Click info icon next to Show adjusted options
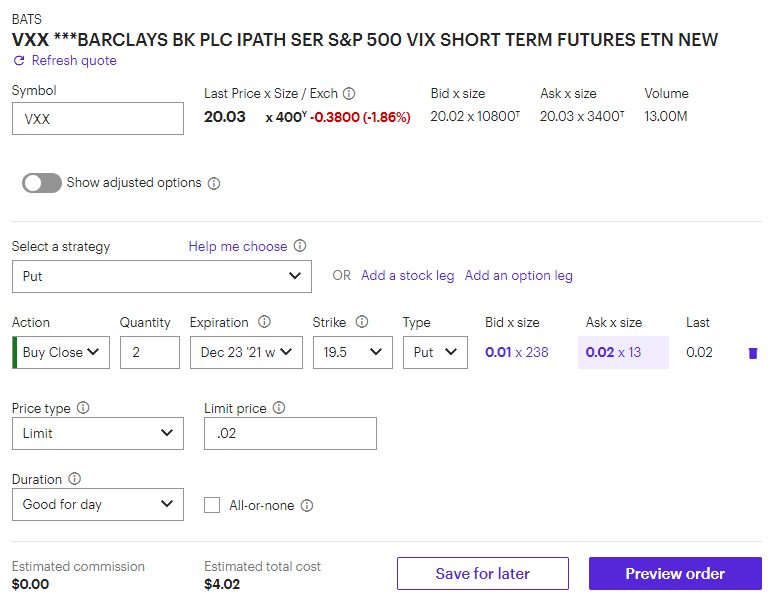This screenshot has width=771, height=606. (x=214, y=183)
